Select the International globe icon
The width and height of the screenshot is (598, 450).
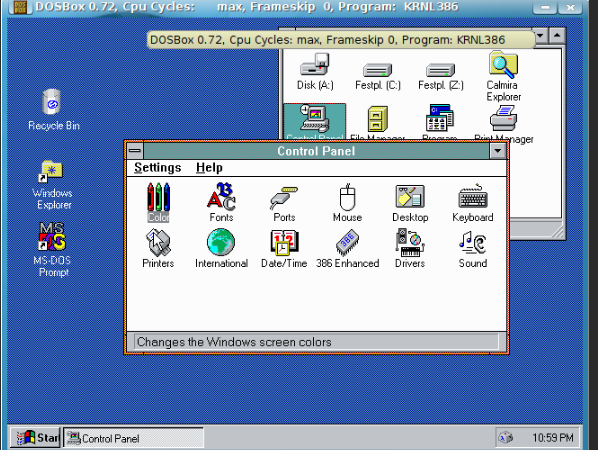(221, 248)
